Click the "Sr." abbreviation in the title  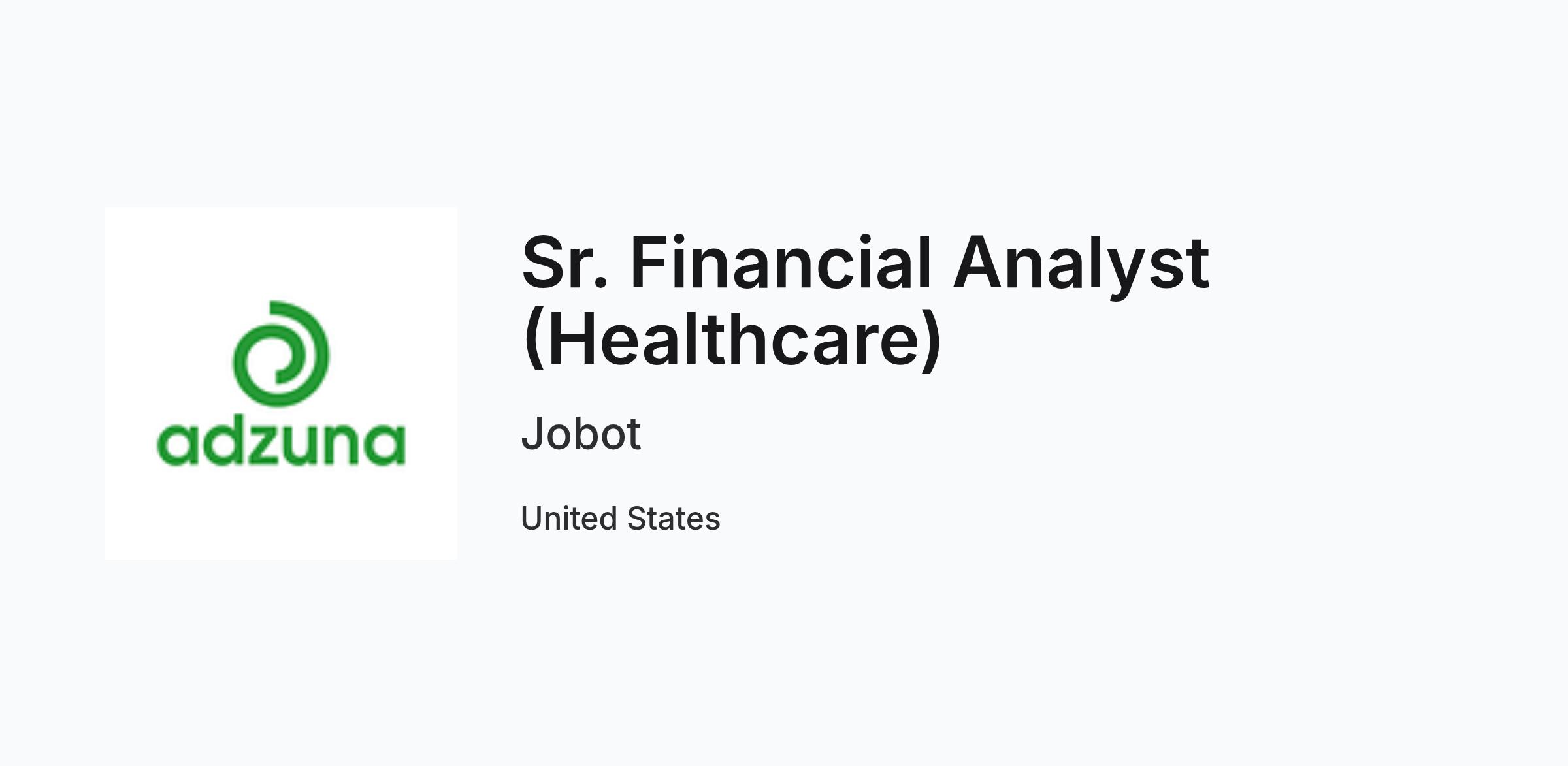pyautogui.click(x=564, y=264)
